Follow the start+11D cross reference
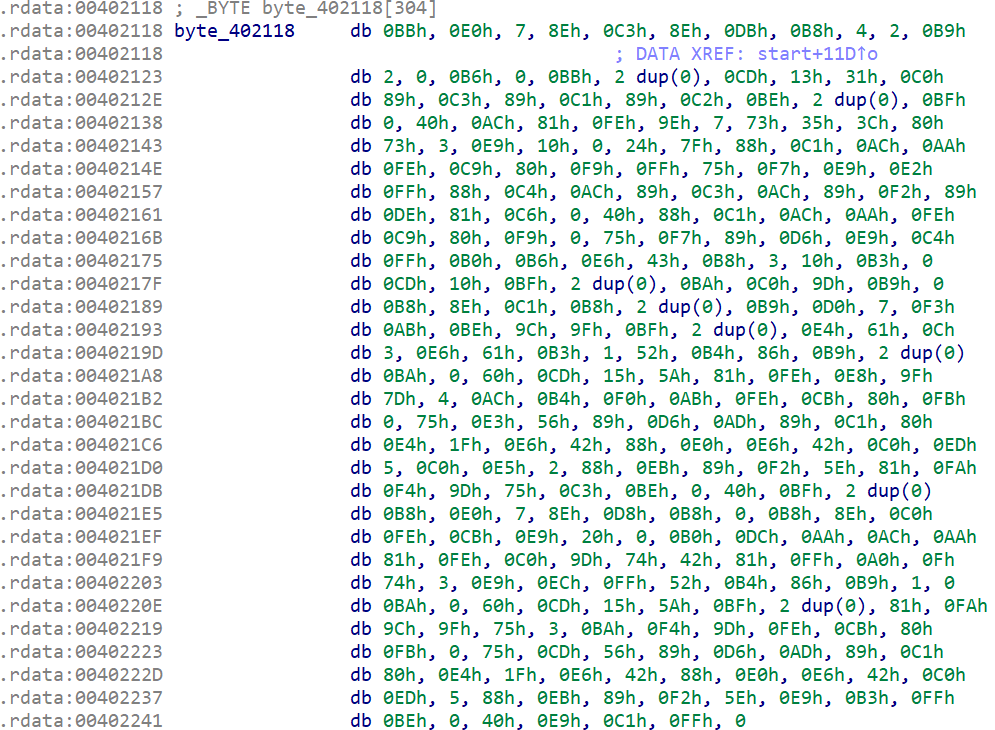Screen dimensions: 995x730 click(x=817, y=54)
